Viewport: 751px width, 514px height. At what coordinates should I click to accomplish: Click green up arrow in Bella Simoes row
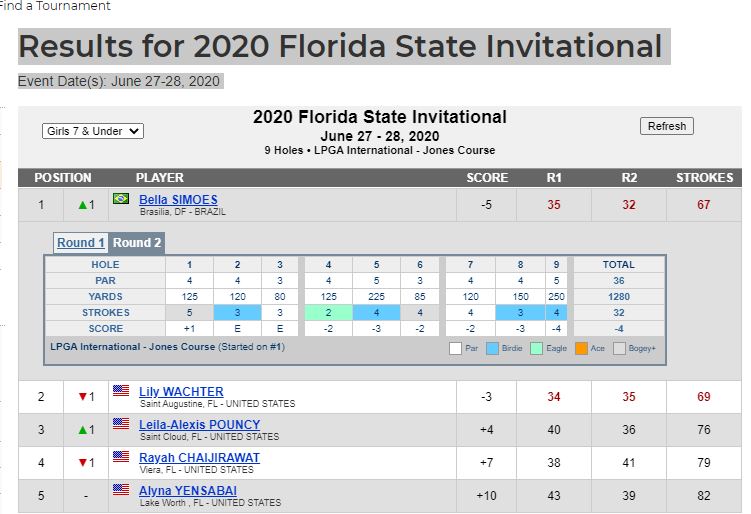coord(83,205)
